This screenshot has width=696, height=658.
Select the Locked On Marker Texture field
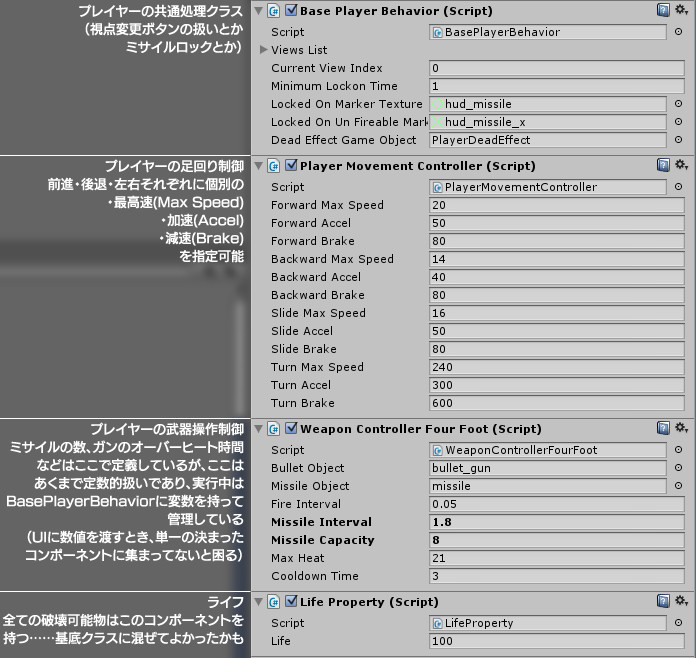(x=548, y=104)
